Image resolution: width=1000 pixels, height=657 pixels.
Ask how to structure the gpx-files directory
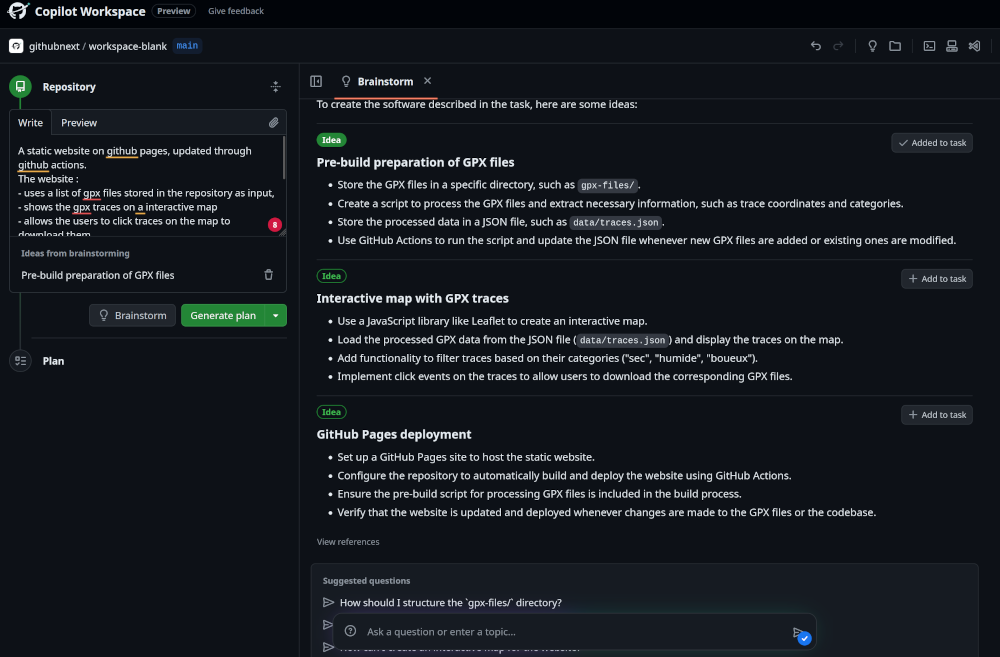[451, 603]
